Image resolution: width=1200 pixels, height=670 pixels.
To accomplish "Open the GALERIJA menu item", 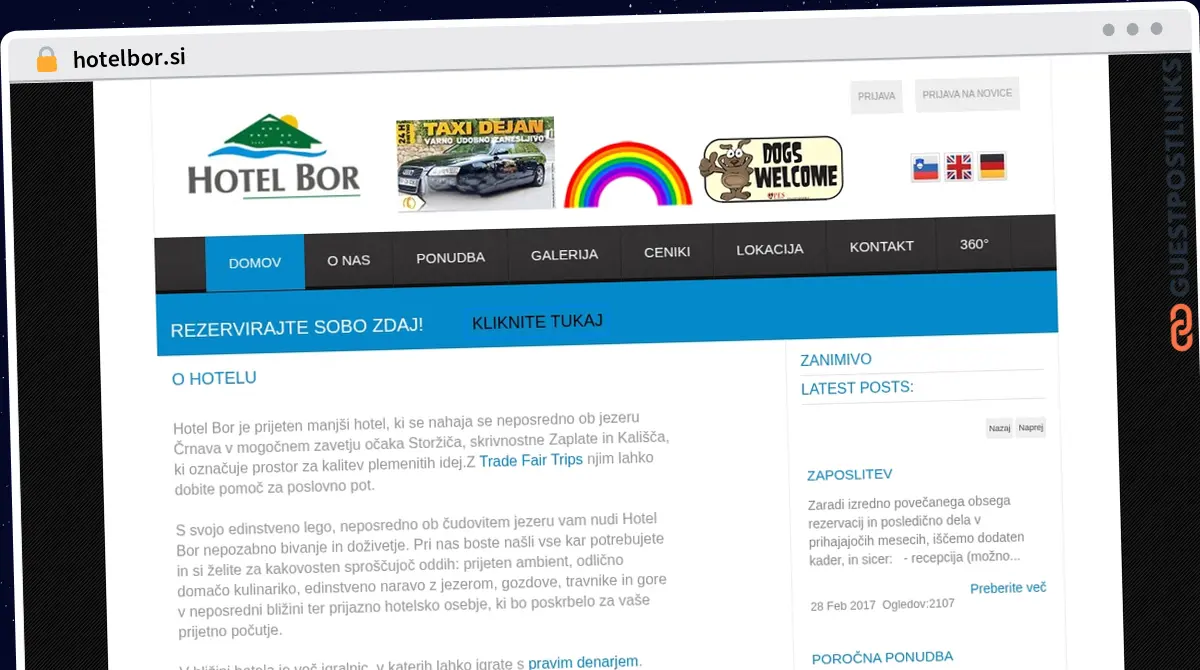I will pyautogui.click(x=564, y=255).
